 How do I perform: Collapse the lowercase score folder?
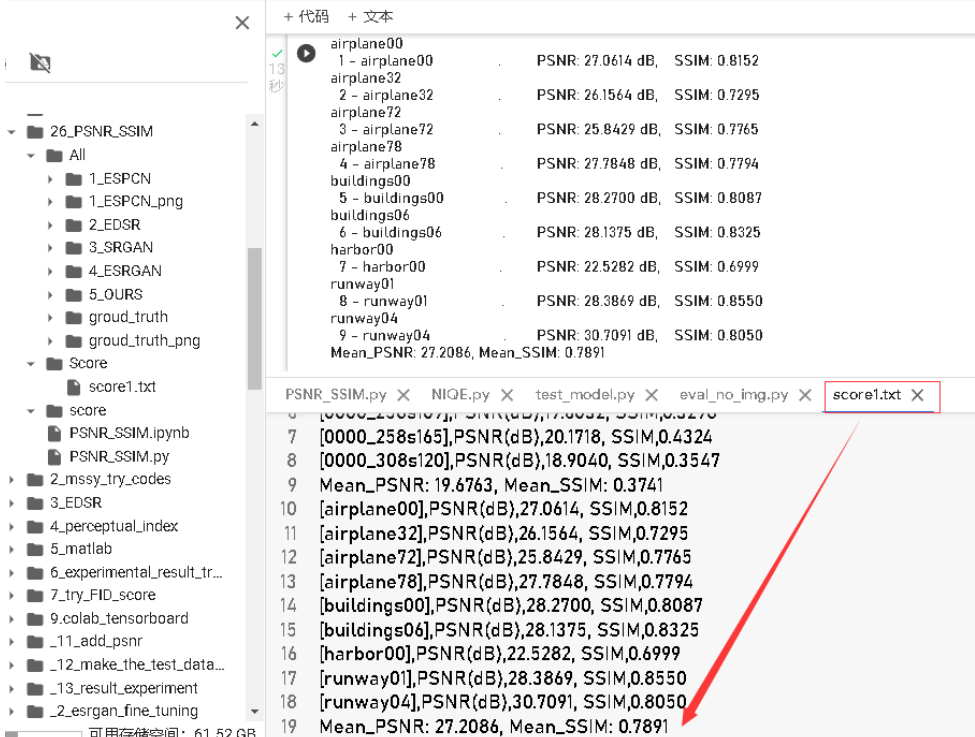(30, 411)
